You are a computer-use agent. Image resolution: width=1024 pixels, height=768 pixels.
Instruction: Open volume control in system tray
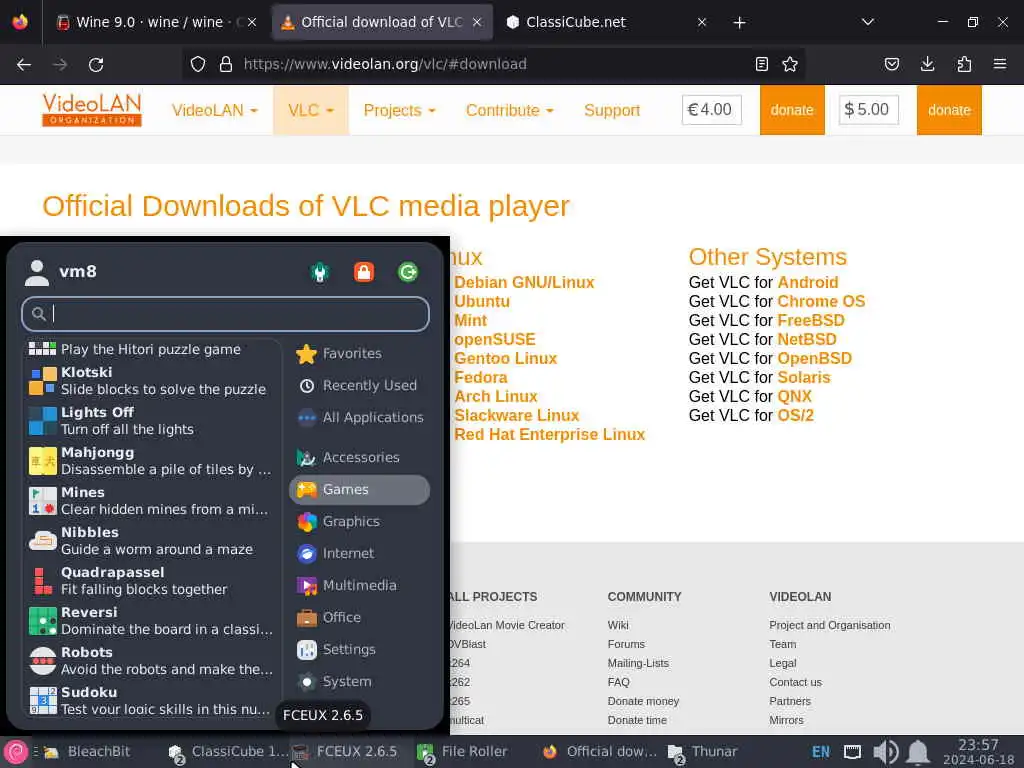point(886,752)
